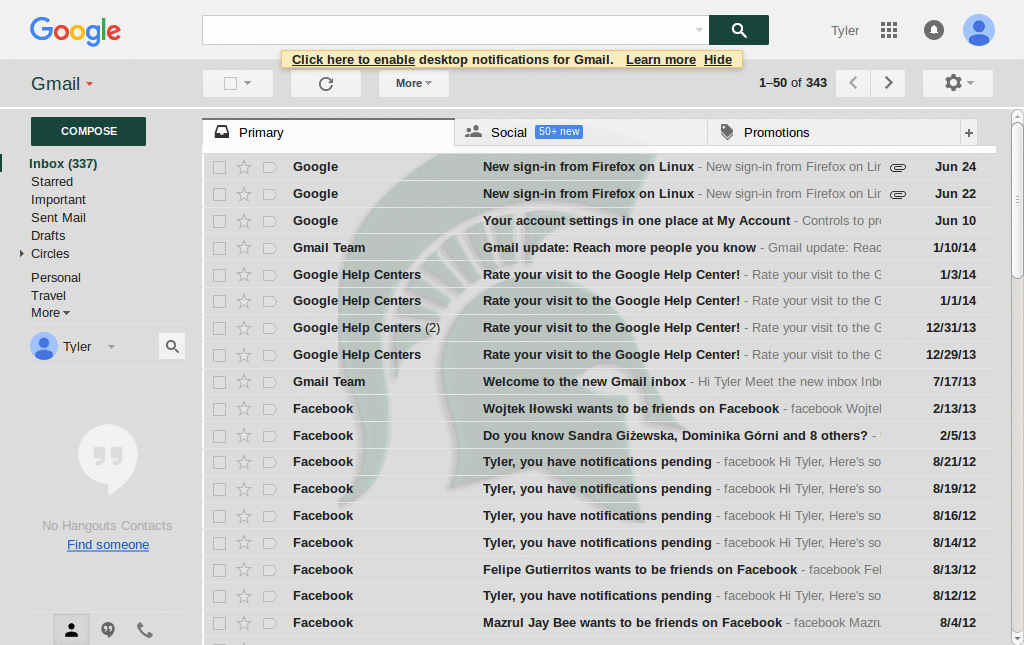Open the Drafts folder
The image size is (1024, 645).
48,236
